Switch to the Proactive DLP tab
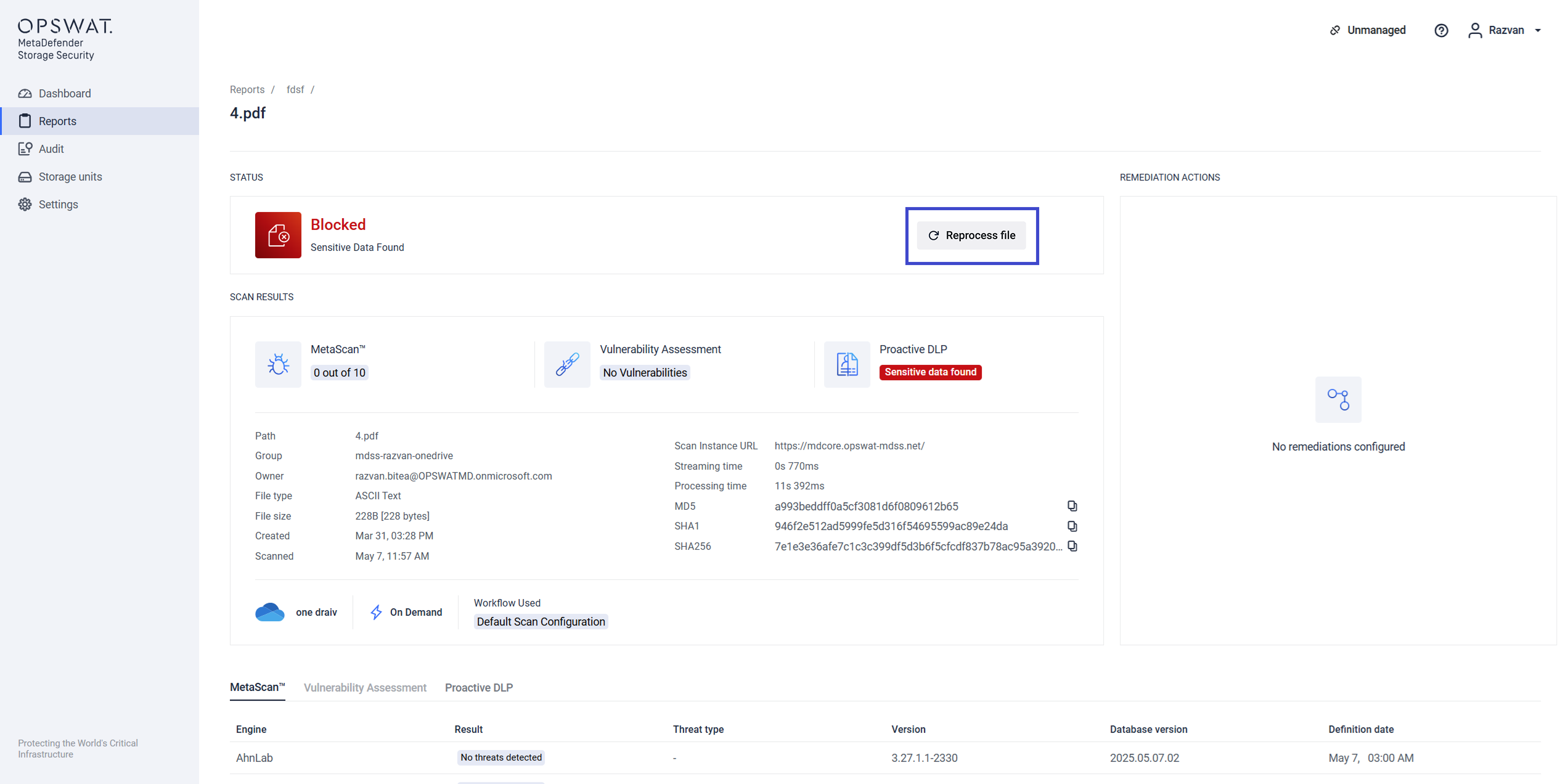Image resolution: width=1568 pixels, height=784 pixels. 479,688
